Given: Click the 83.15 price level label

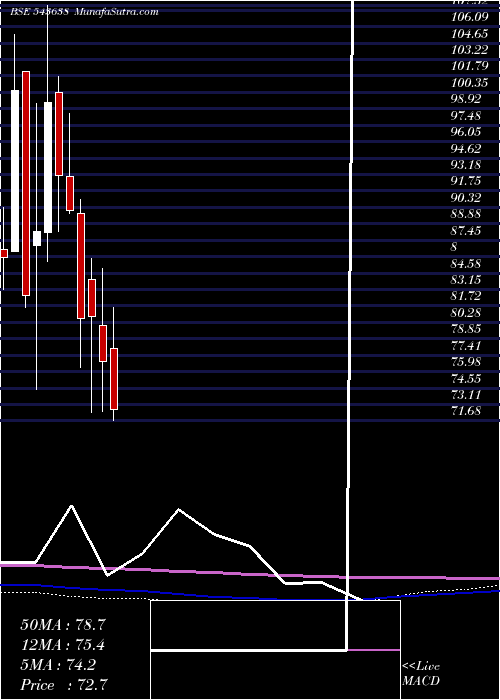Looking at the screenshot, I should 467,280.
